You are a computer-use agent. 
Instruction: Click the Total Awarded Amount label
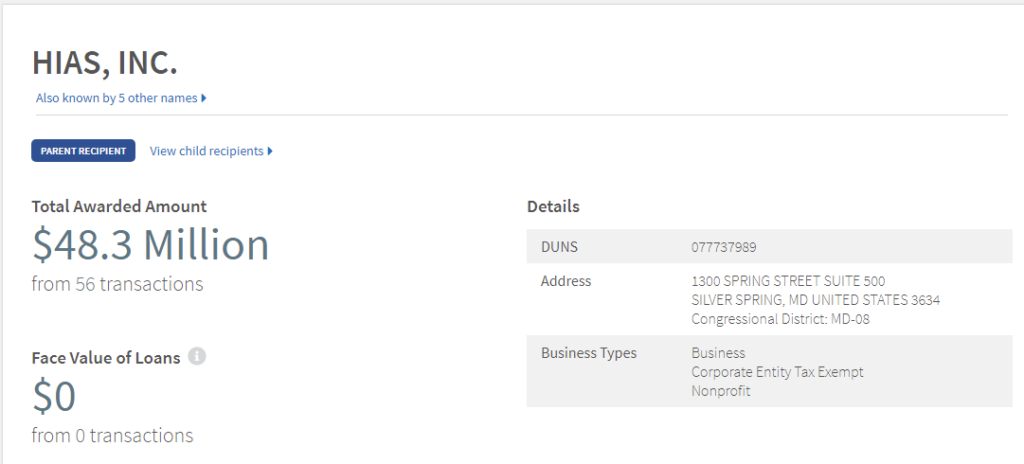119,207
